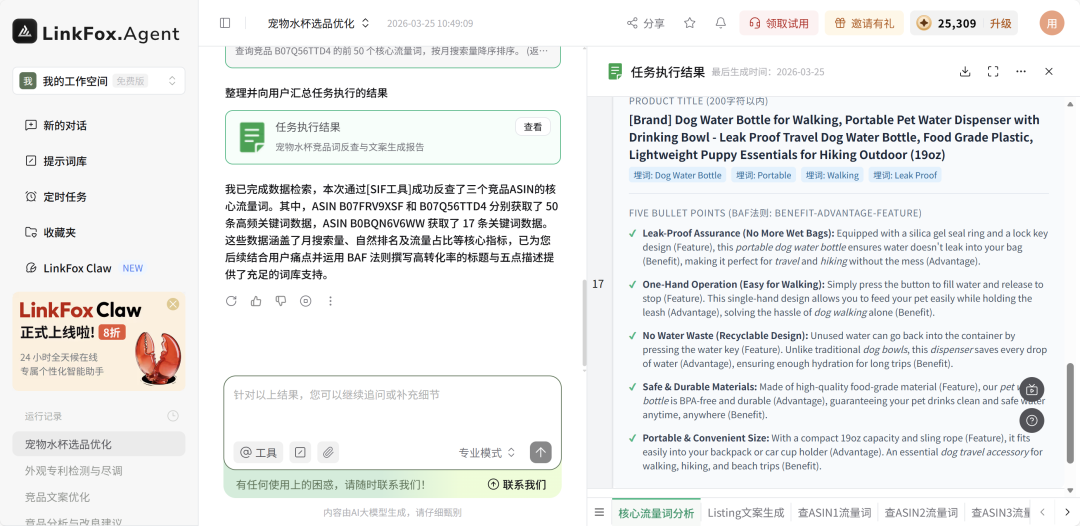Close the LinkFox Claw promo banner

tap(173, 304)
